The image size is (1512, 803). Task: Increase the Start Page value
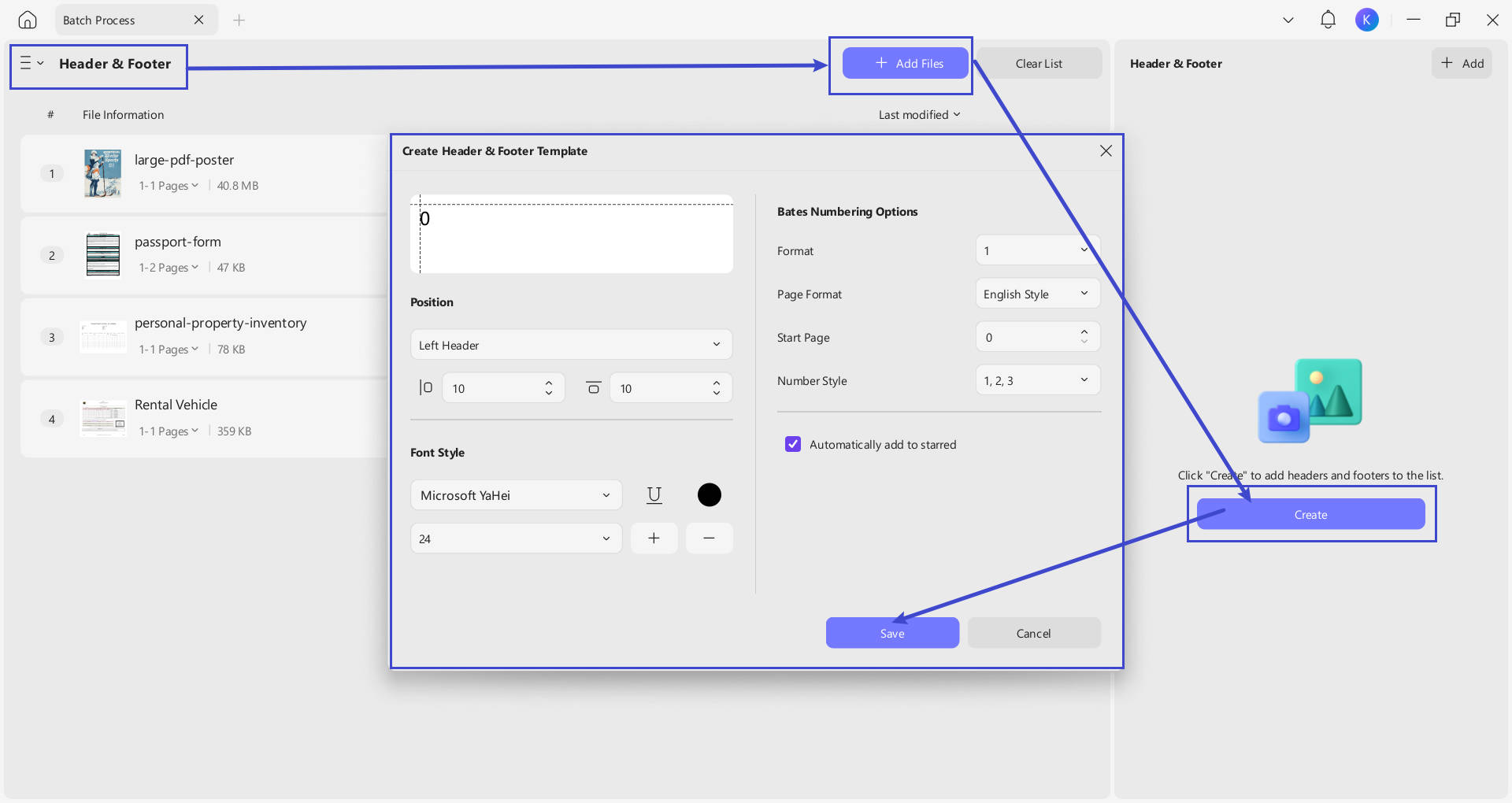[1084, 331]
